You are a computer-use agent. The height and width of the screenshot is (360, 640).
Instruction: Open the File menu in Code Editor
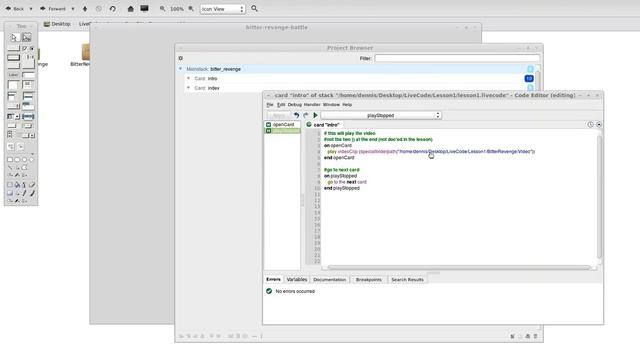coord(270,105)
